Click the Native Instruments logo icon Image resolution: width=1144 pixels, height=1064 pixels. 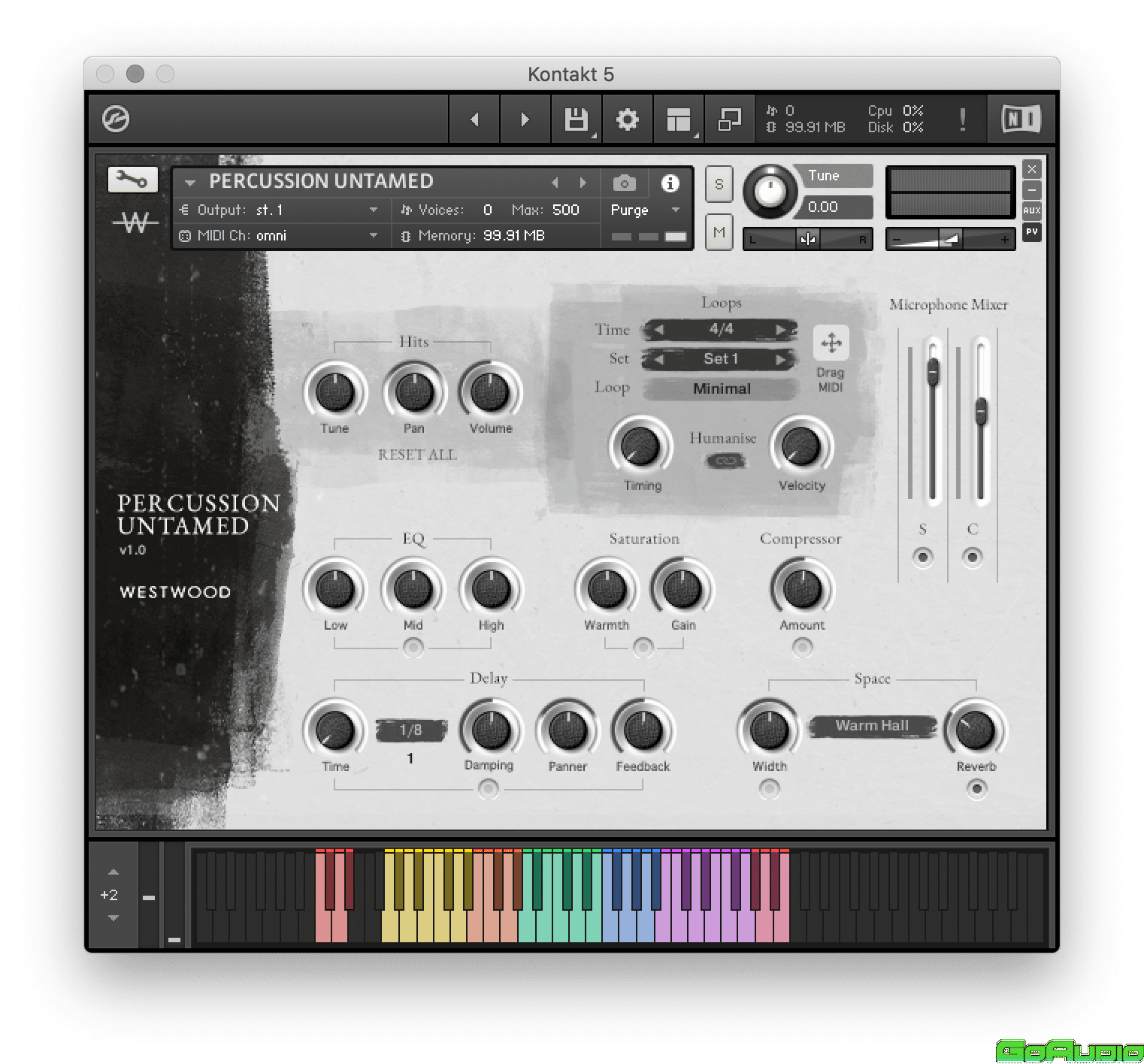(1021, 119)
